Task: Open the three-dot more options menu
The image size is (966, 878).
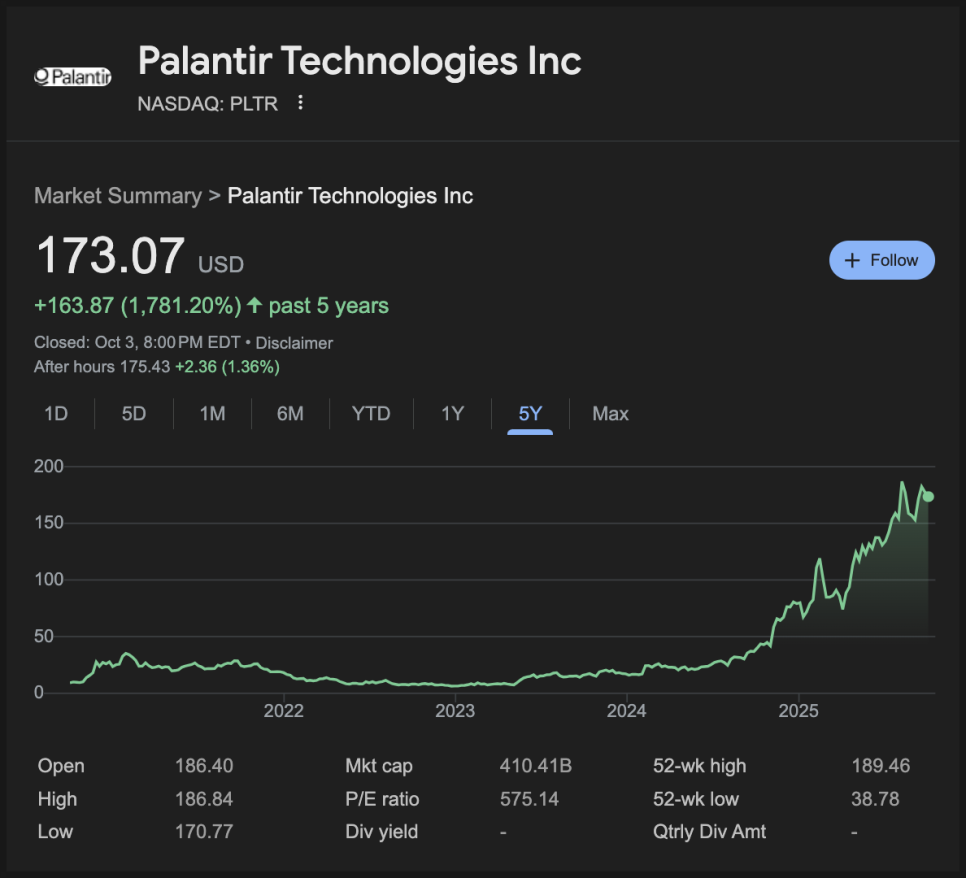Action: 300,103
